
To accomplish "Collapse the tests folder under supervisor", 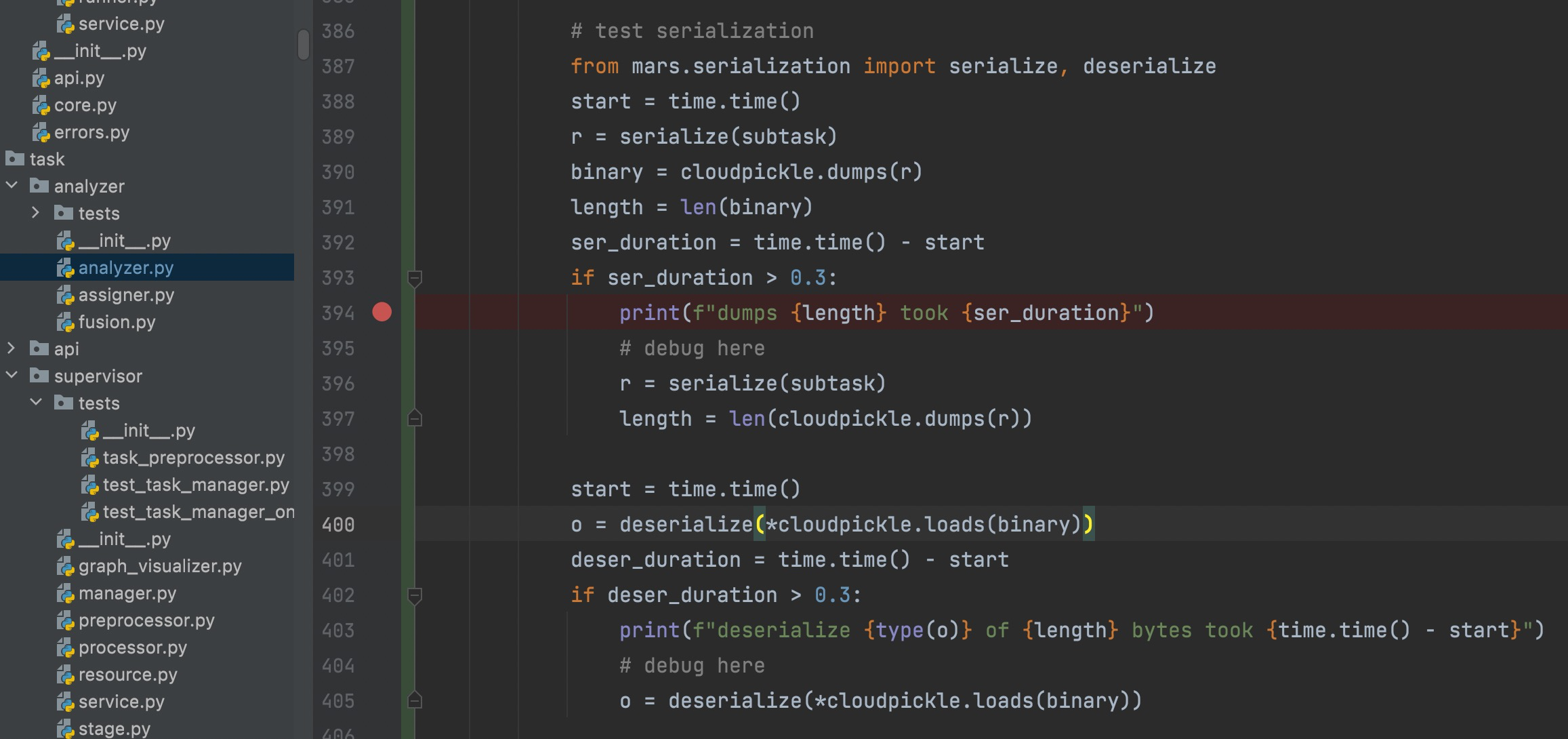I will click(36, 403).
